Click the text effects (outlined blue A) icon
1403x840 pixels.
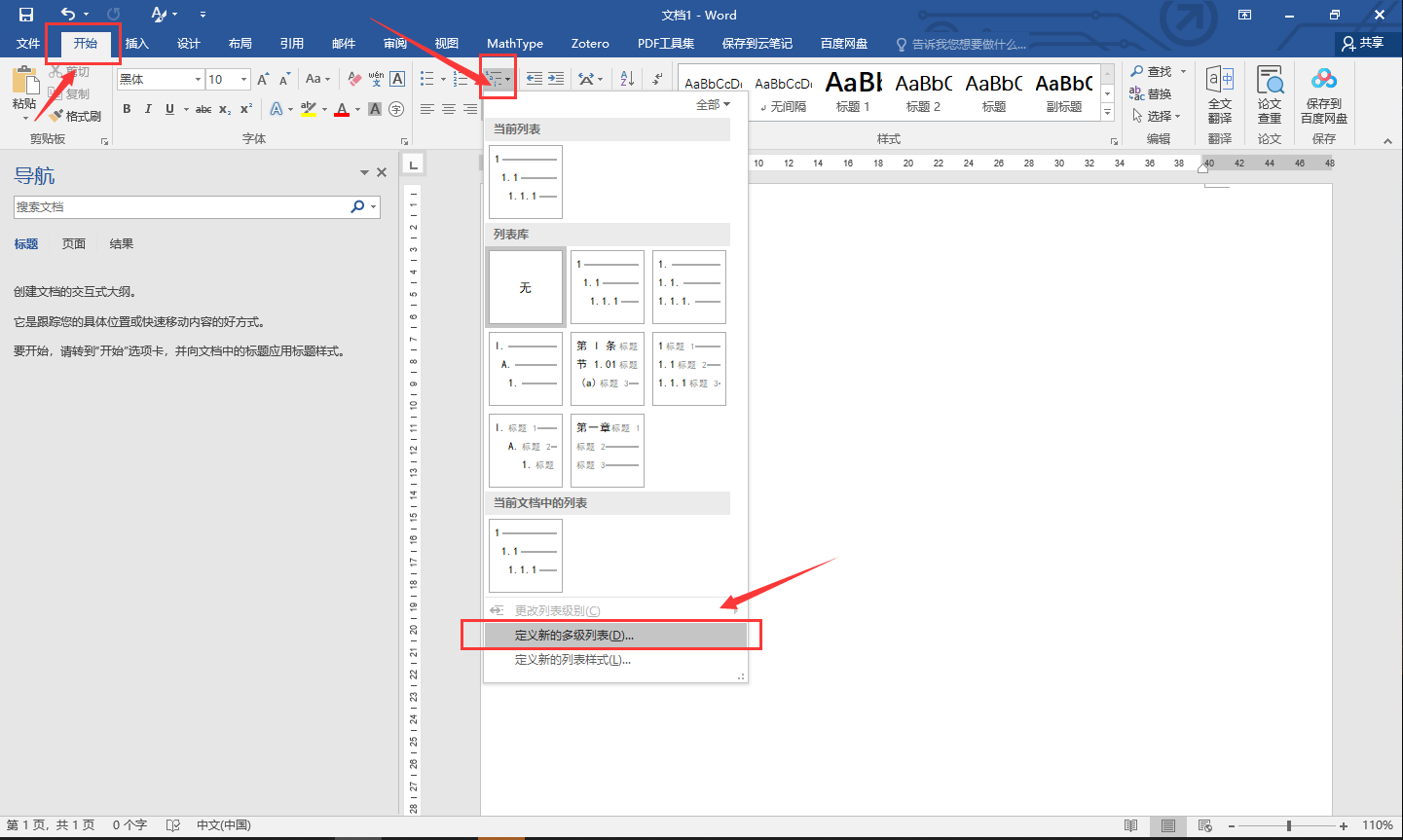[x=277, y=109]
